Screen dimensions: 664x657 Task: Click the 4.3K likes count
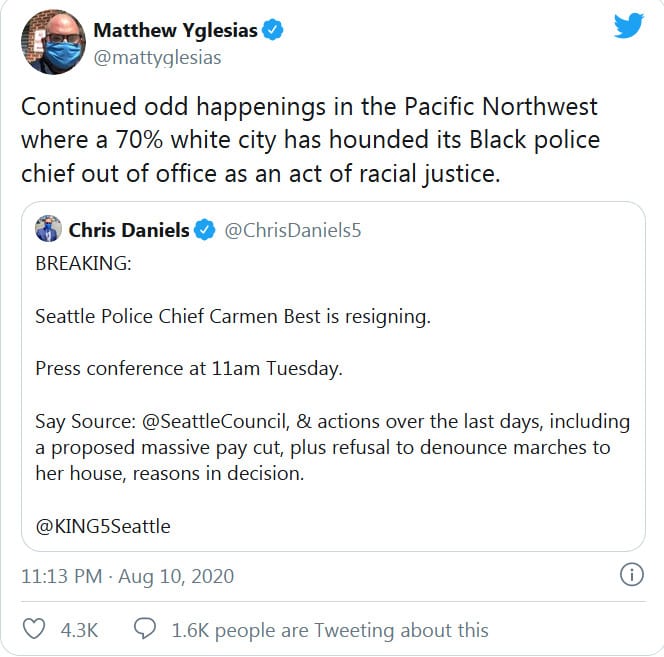79,630
